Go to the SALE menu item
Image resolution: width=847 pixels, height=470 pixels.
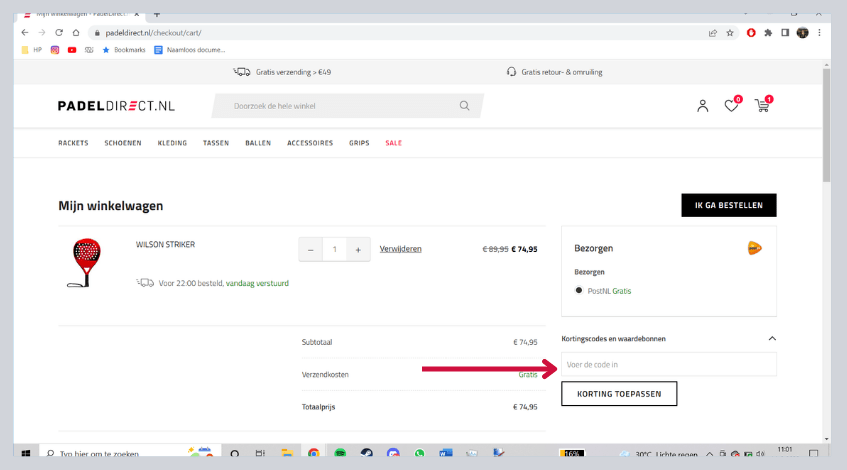[393, 143]
